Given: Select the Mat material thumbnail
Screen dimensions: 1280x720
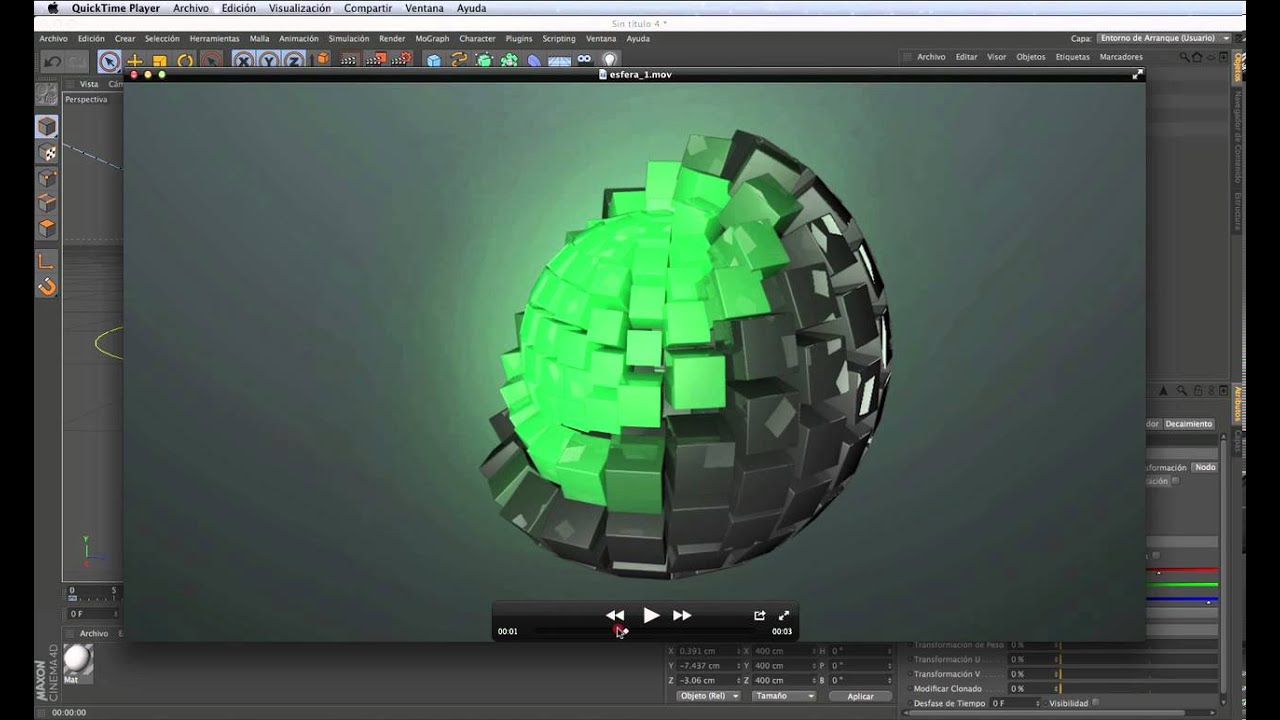Looking at the screenshot, I should point(77,660).
